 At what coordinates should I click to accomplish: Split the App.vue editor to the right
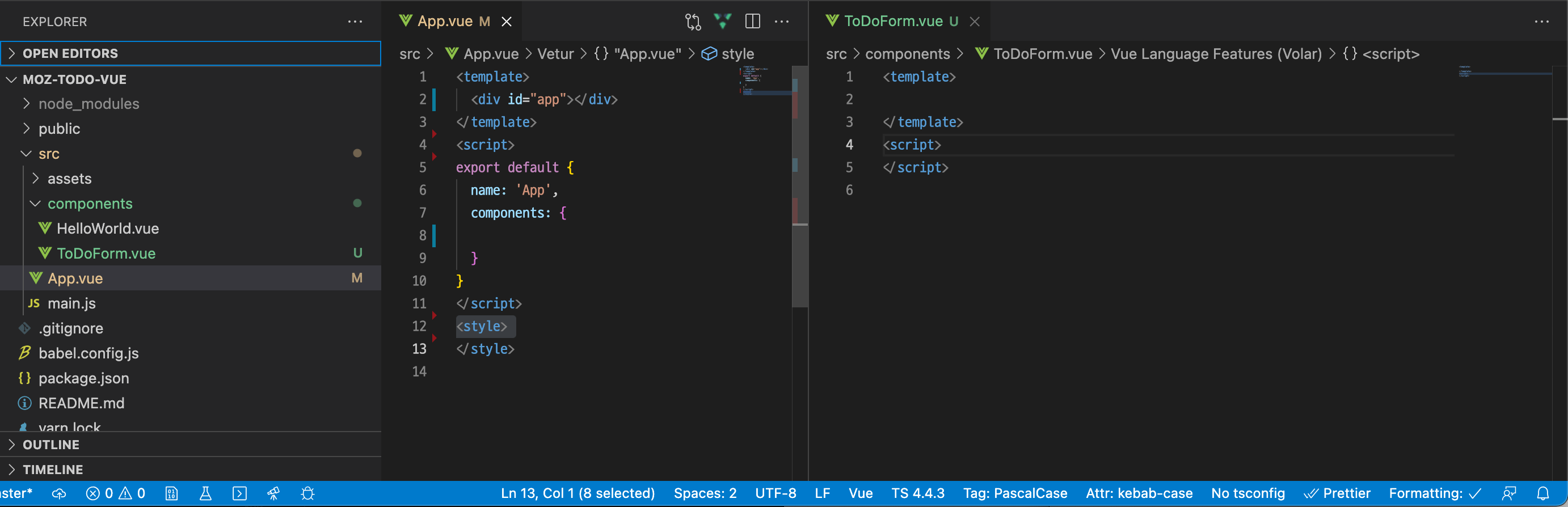[752, 22]
